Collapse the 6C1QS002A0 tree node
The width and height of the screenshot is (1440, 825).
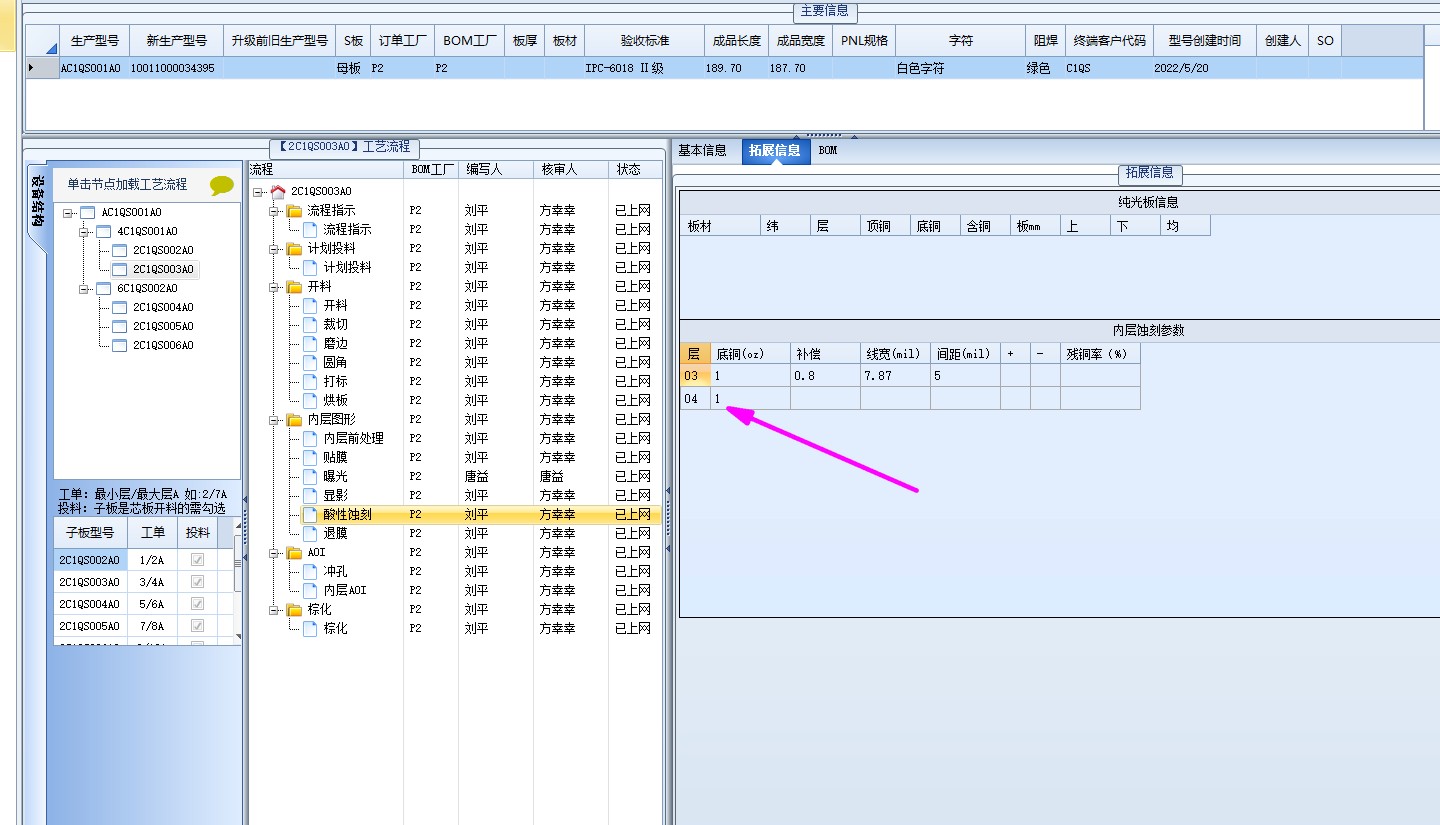[83, 289]
